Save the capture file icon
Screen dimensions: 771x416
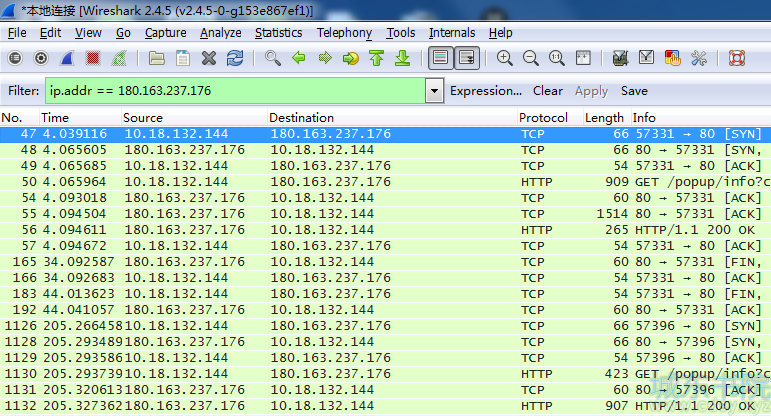183,59
